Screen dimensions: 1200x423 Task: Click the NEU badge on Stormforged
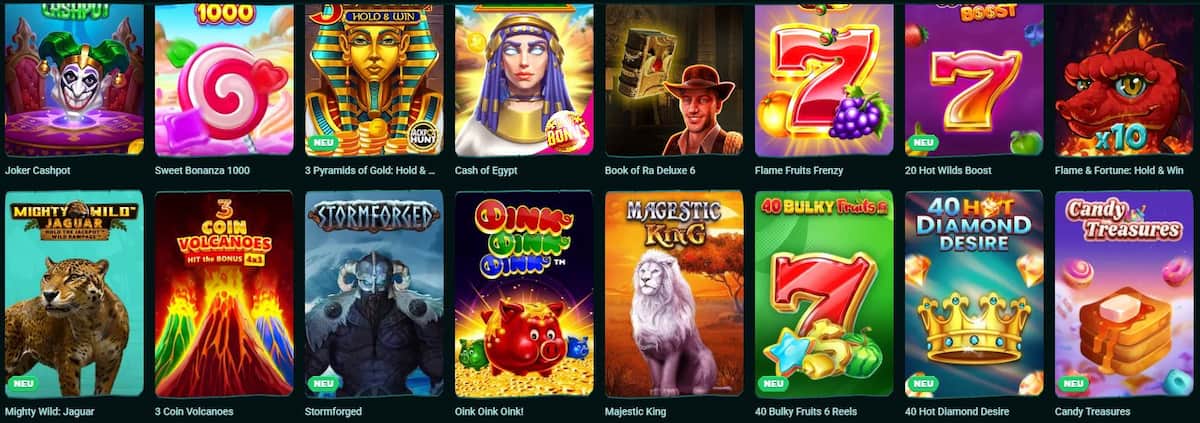tap(324, 383)
